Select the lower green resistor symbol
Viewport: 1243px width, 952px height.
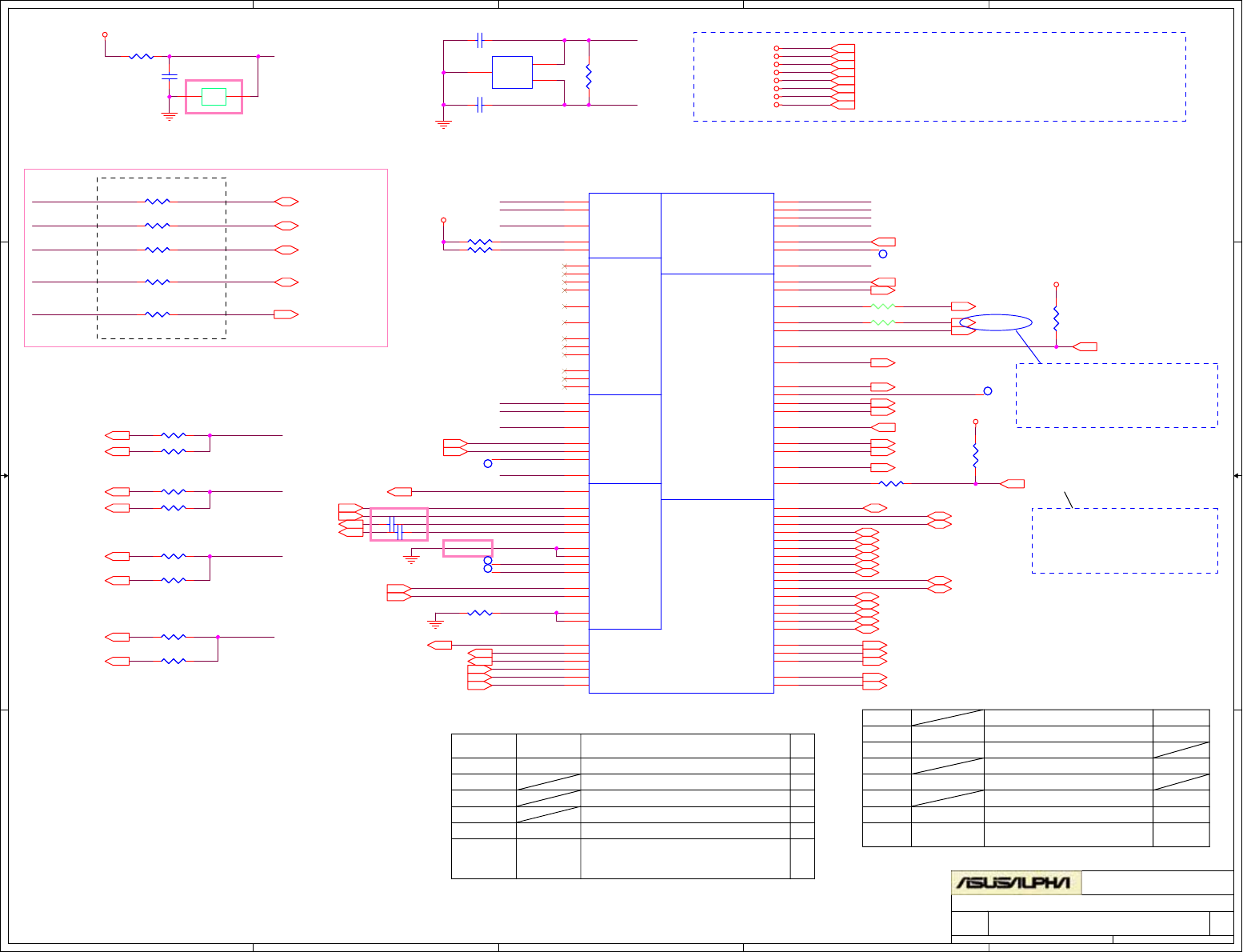[882, 322]
